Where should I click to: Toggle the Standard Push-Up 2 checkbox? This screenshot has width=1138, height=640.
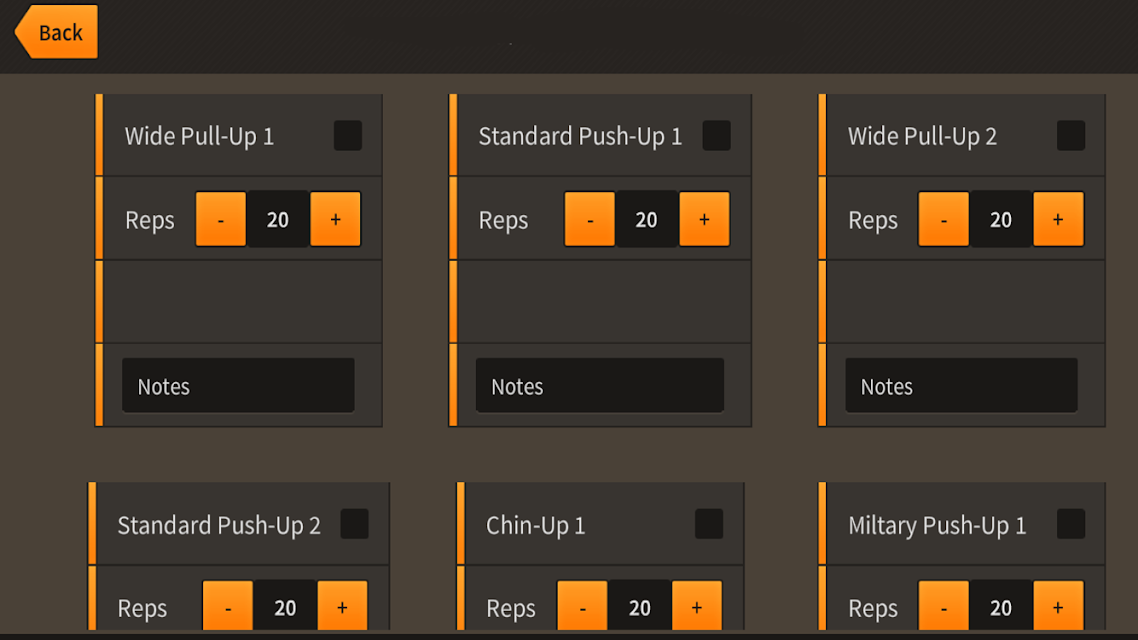(354, 524)
